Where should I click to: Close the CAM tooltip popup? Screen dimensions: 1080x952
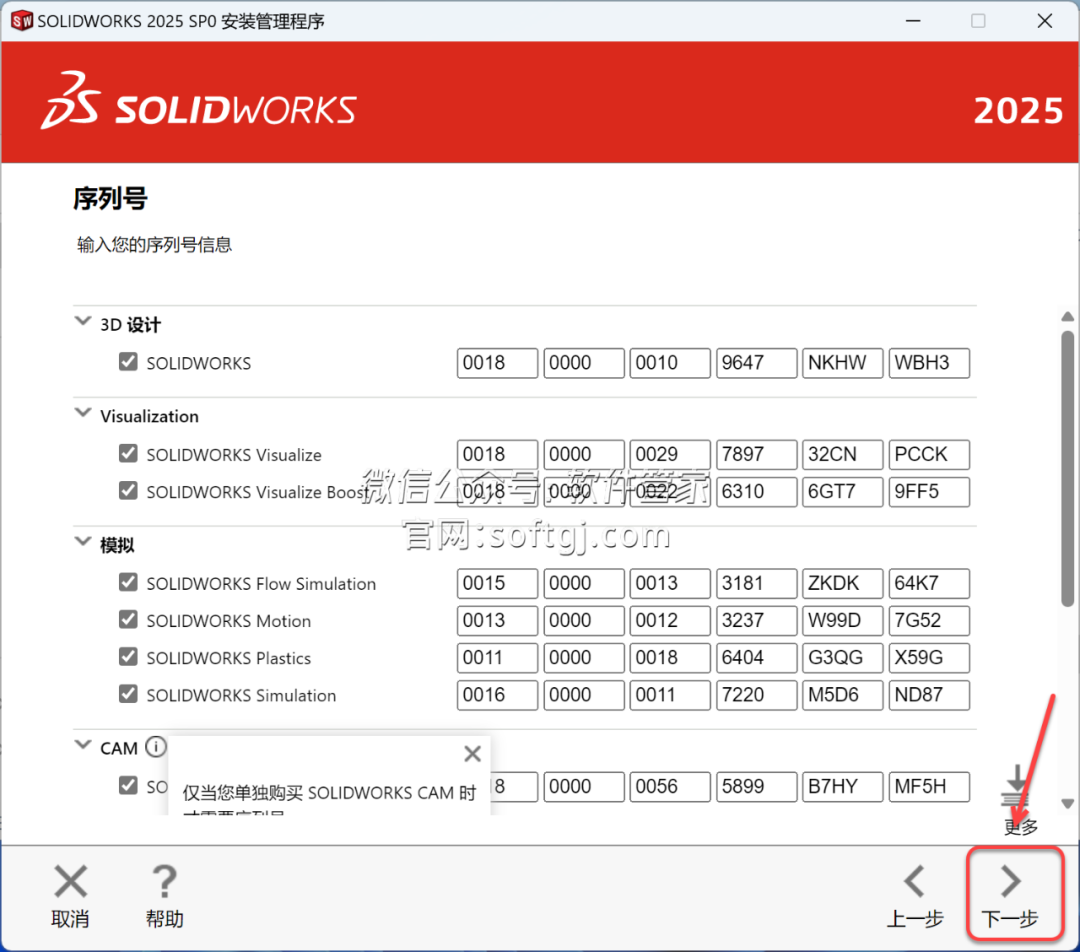[472, 754]
